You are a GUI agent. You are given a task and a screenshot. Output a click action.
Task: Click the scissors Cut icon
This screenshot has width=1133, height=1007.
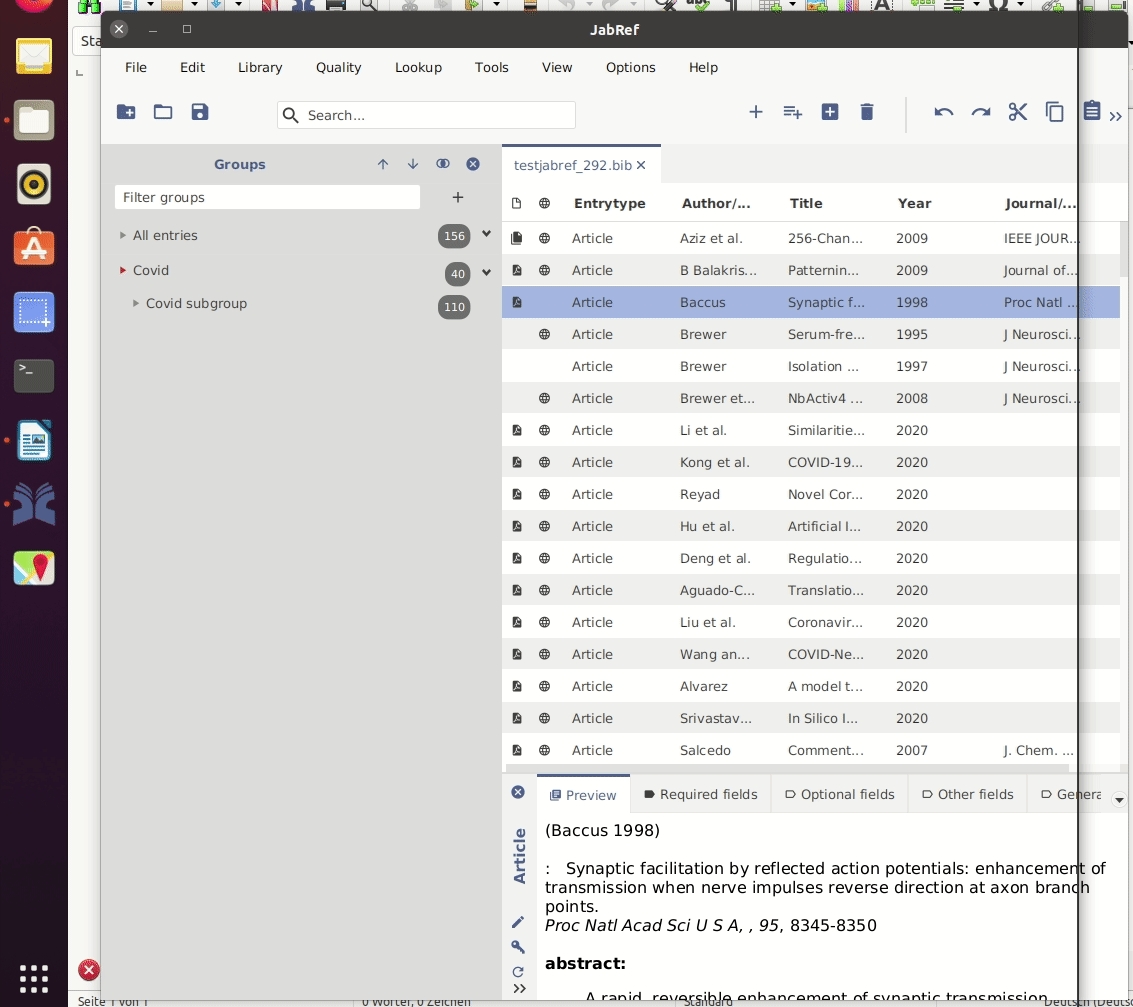point(1018,112)
